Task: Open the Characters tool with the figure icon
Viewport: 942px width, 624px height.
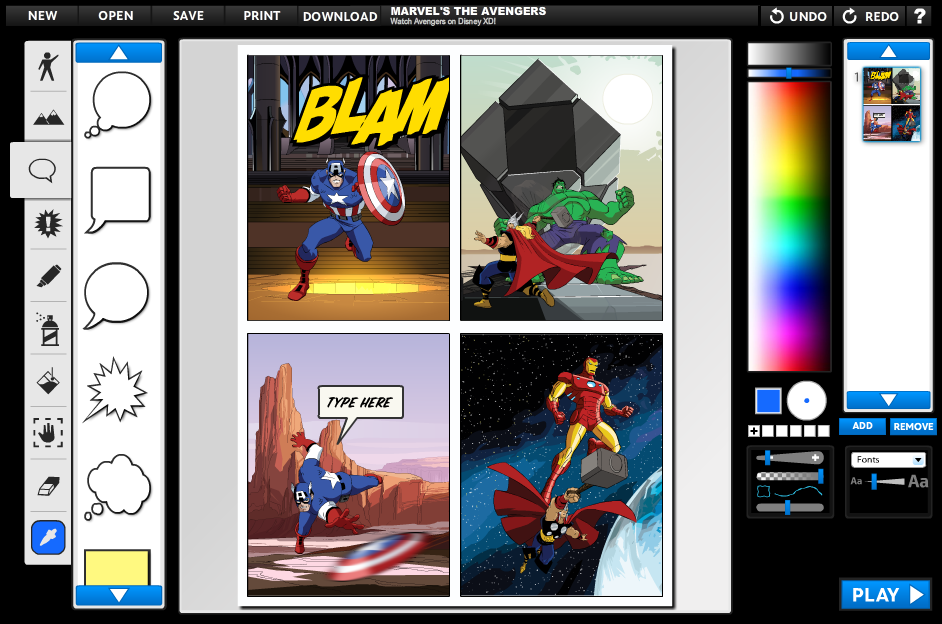Action: tap(48, 66)
